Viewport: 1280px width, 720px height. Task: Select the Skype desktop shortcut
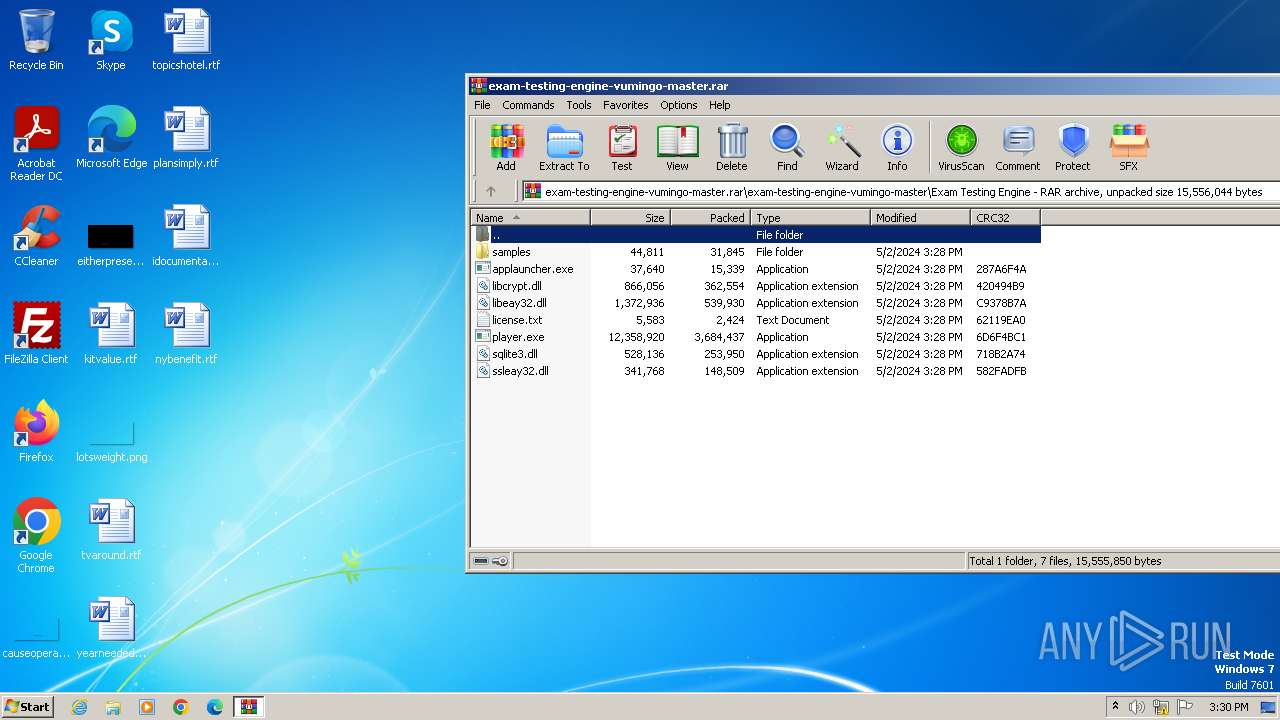point(110,40)
